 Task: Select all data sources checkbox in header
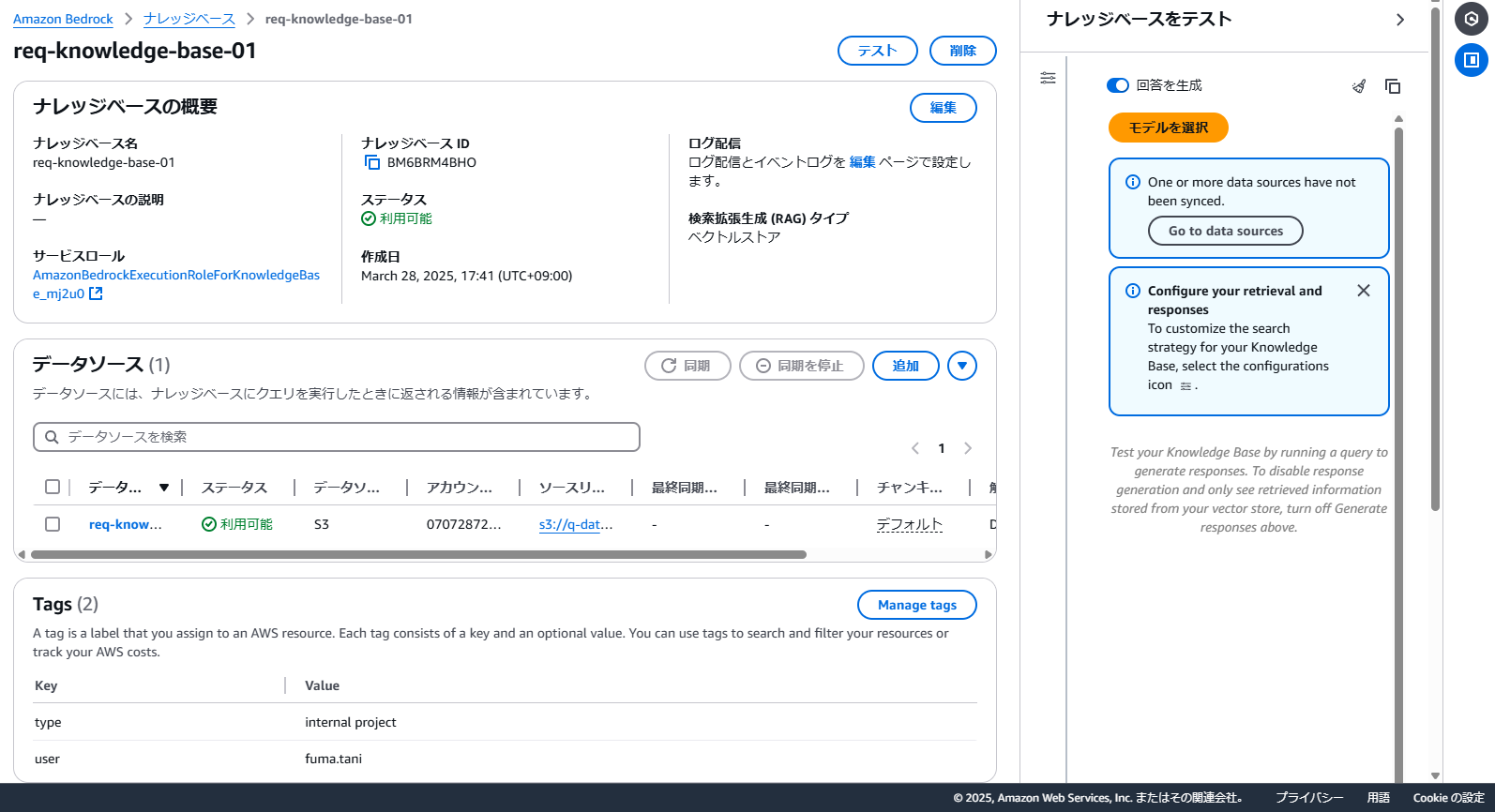(x=53, y=487)
